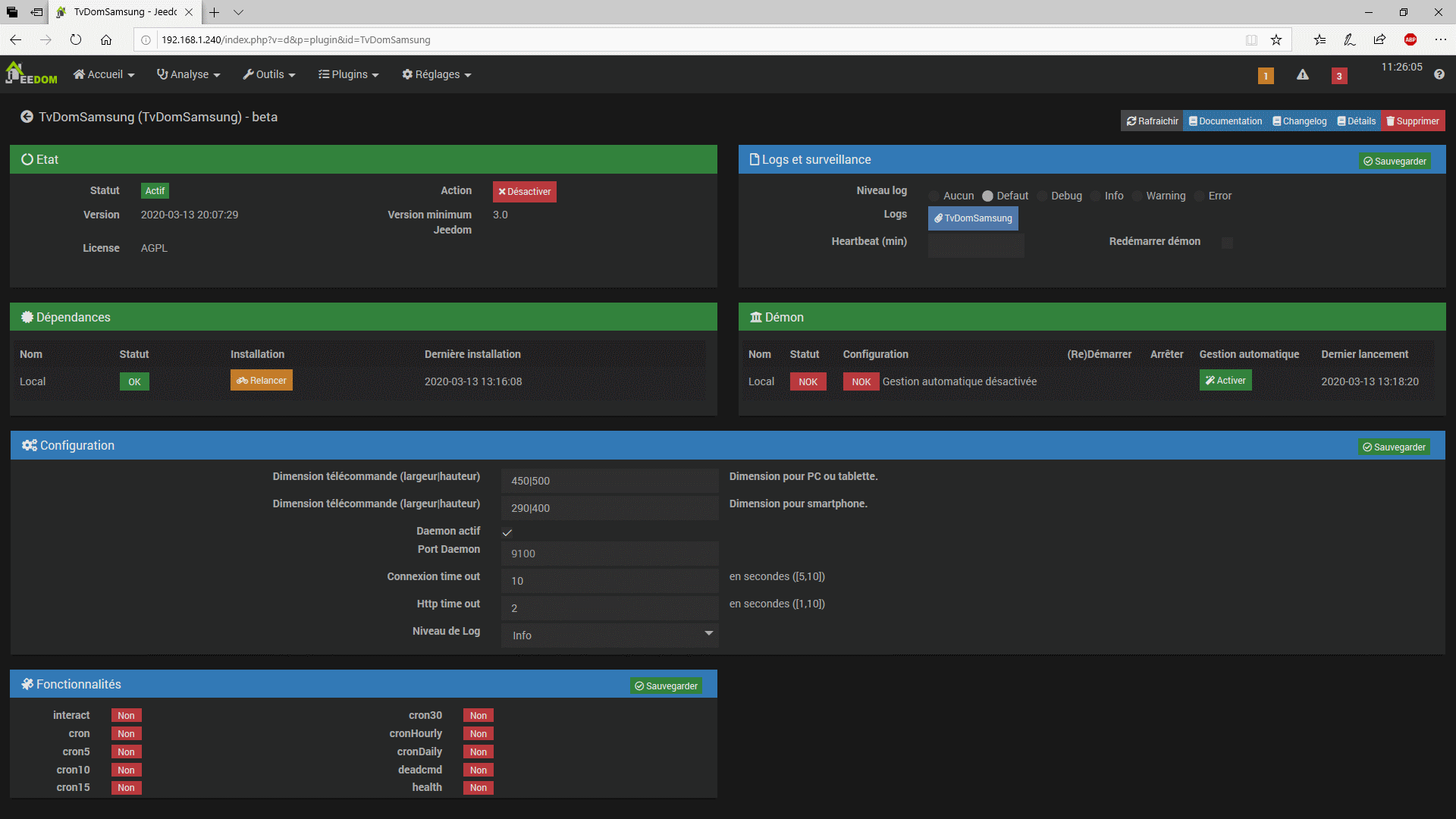Save Logs et surveillance settings
Image resolution: width=1456 pixels, height=819 pixels.
[1395, 162]
